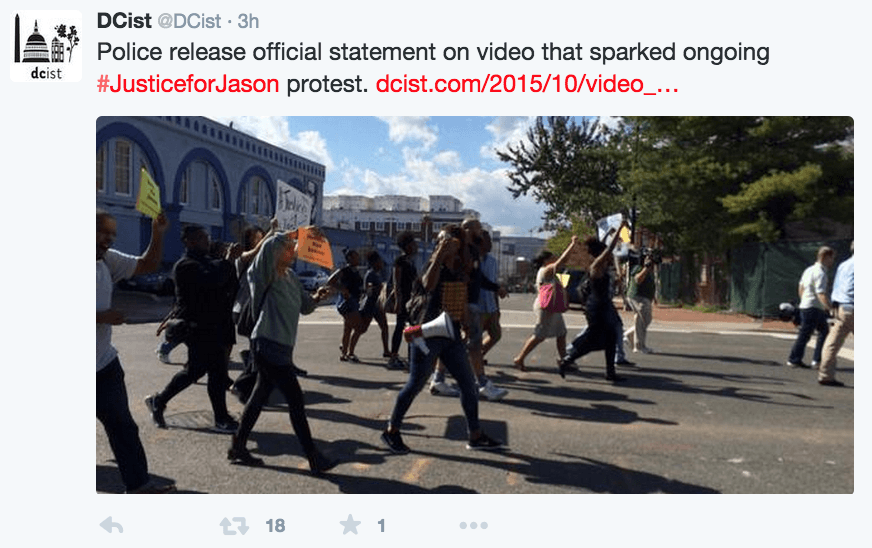The image size is (872, 548).
Task: Open the #JusticeforJason hashtag
Action: pyautogui.click(x=188, y=85)
